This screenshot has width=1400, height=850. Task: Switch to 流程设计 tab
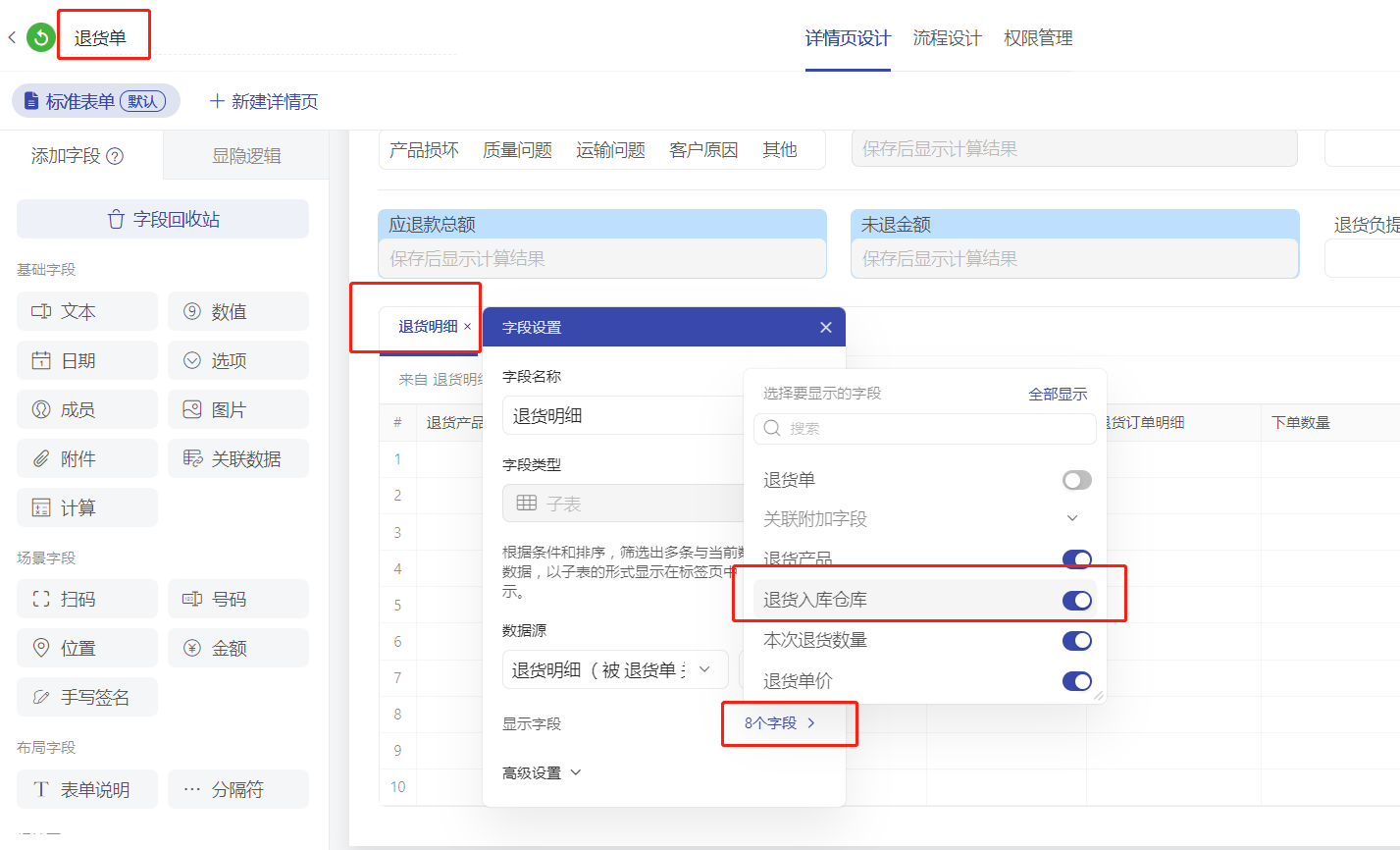point(947,38)
